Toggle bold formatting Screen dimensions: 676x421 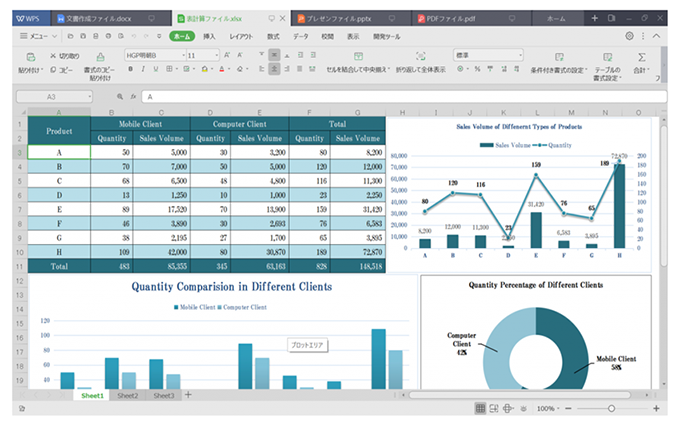[129, 70]
